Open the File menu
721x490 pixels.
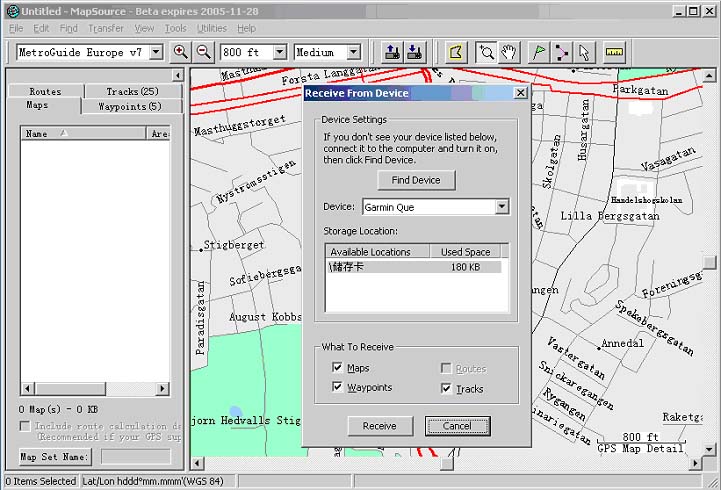[16, 28]
